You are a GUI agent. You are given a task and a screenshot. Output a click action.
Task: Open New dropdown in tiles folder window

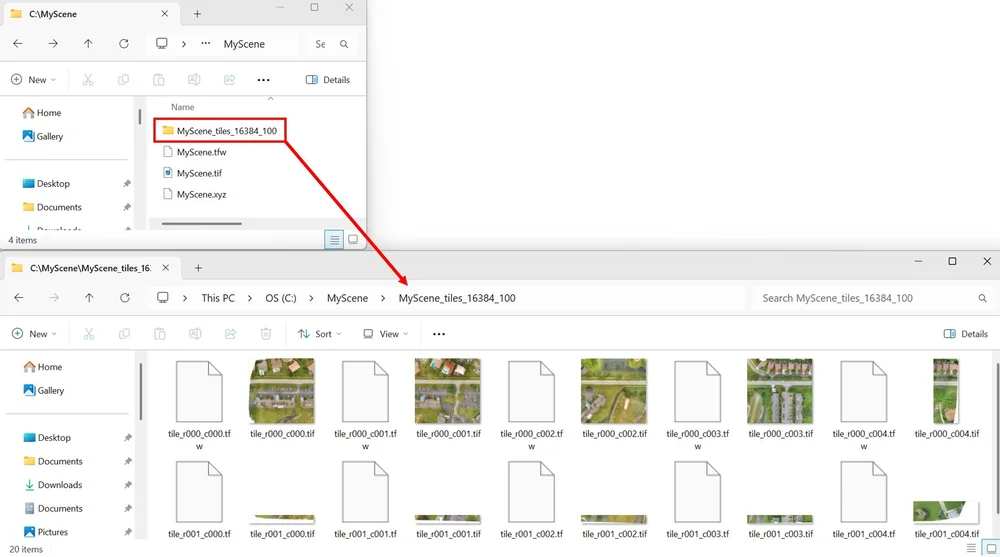pyautogui.click(x=34, y=334)
